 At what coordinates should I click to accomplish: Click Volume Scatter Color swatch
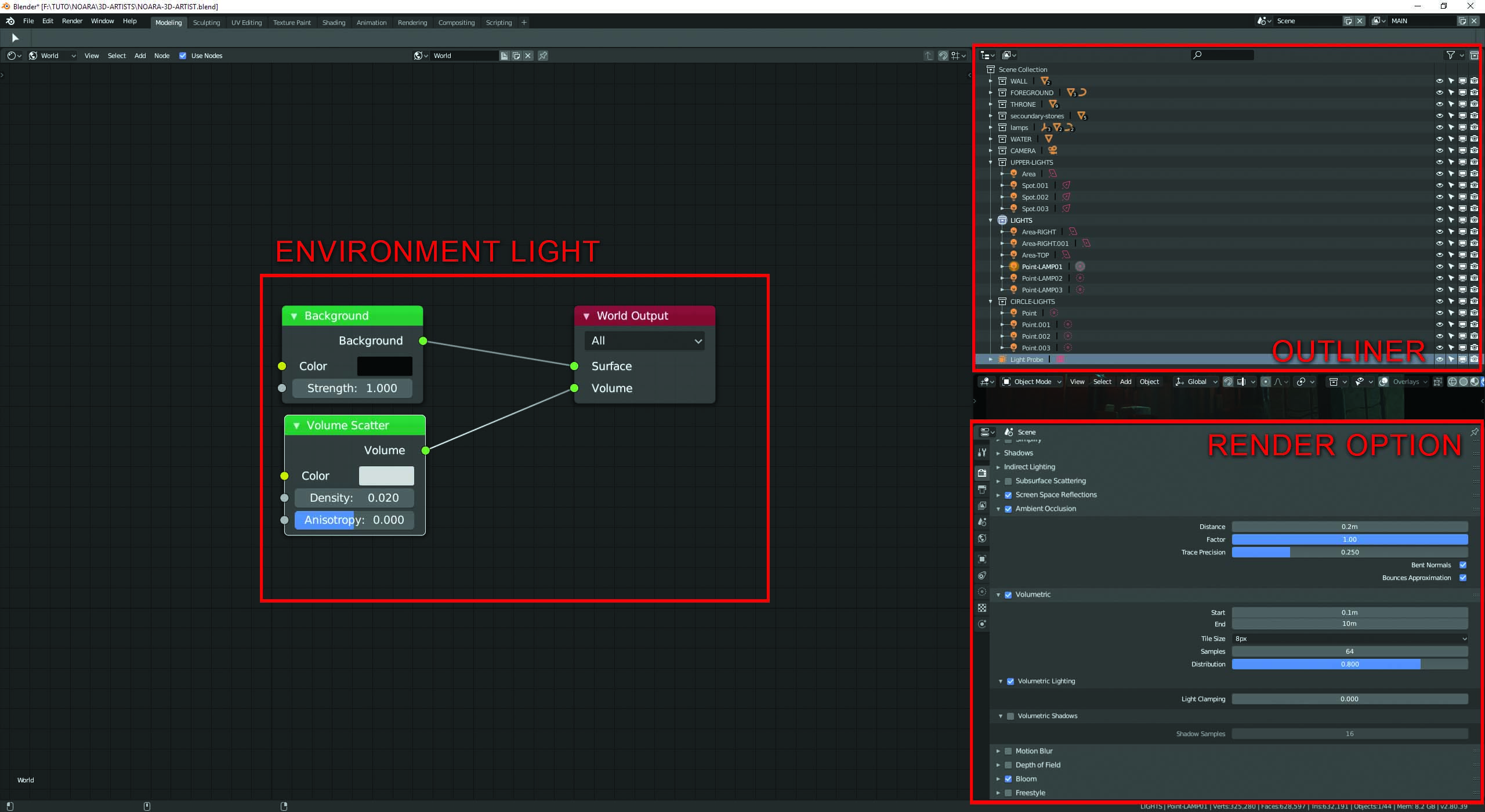[x=386, y=476]
